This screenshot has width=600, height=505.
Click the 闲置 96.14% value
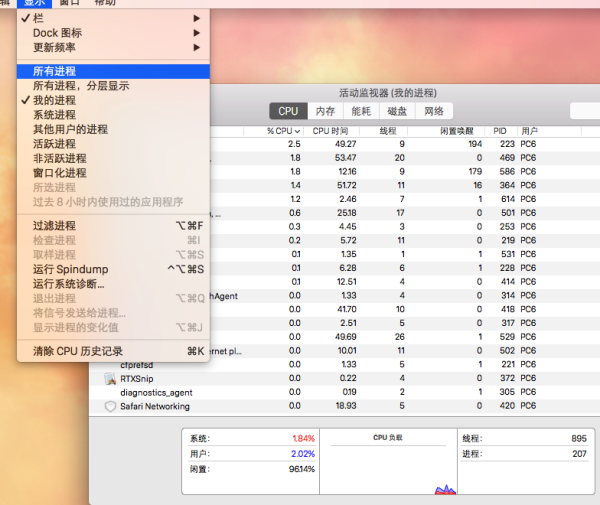coord(302,469)
